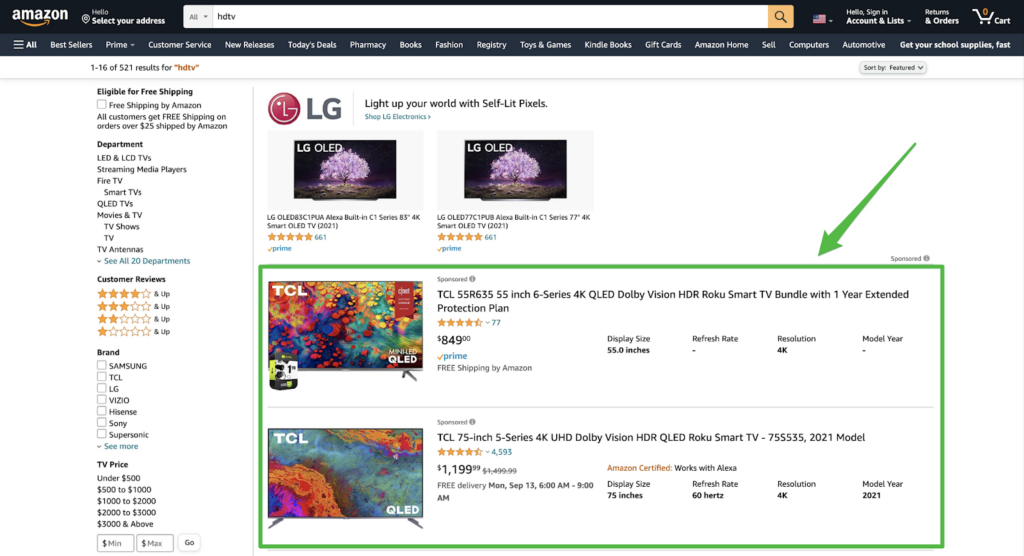The width and height of the screenshot is (1024, 556).
Task: Select Streaming Media Players department
Action: [x=142, y=169]
